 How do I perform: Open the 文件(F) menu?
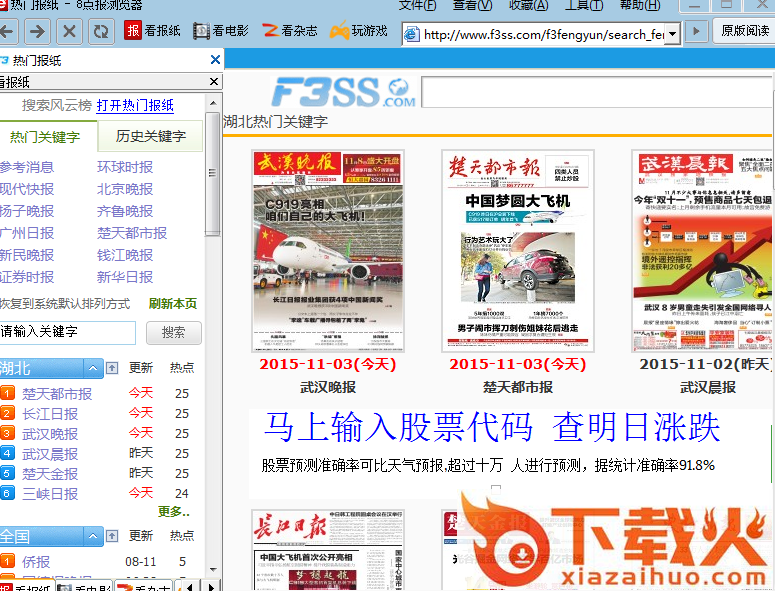pyautogui.click(x=418, y=5)
